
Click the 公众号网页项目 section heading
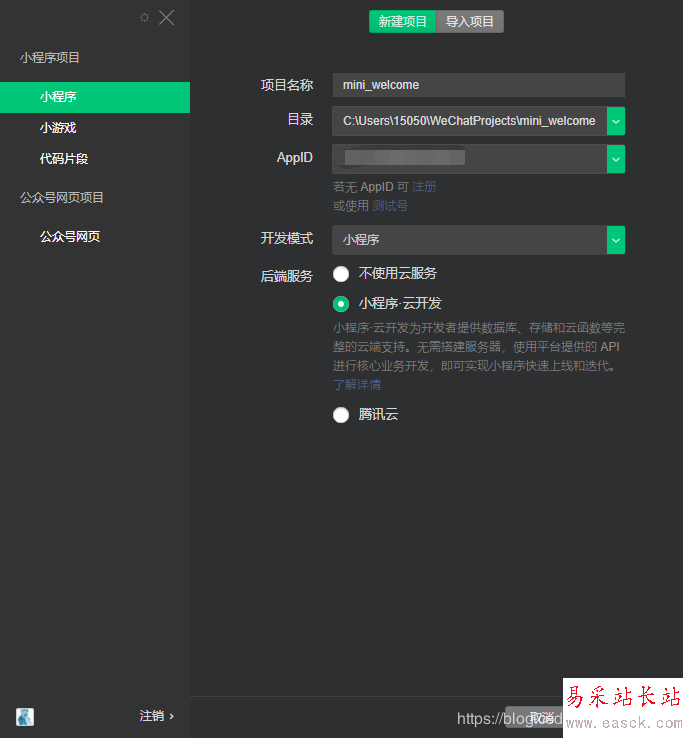click(x=62, y=198)
